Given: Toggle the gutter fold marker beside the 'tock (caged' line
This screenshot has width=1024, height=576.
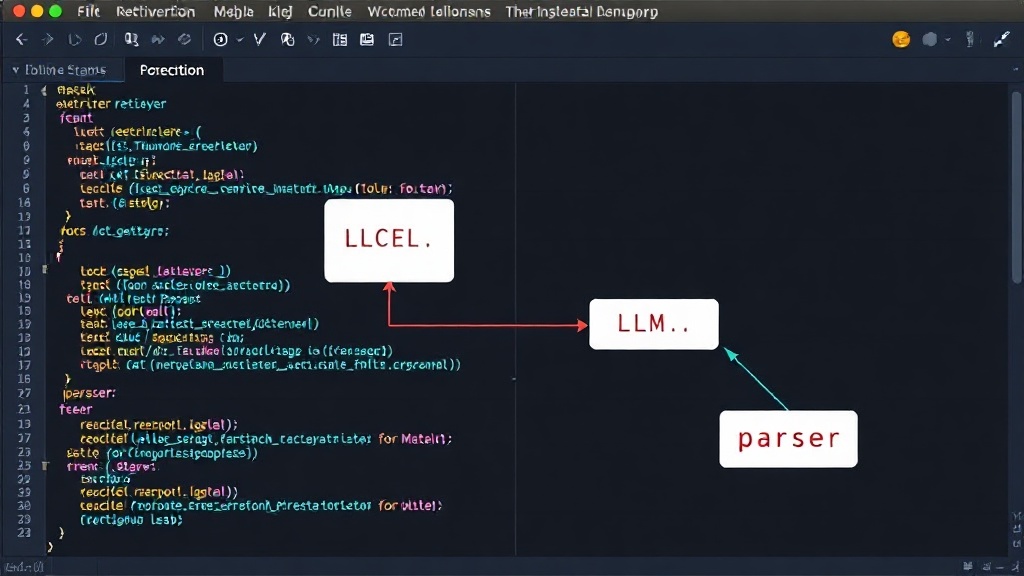Looking at the screenshot, I should pos(44,269).
